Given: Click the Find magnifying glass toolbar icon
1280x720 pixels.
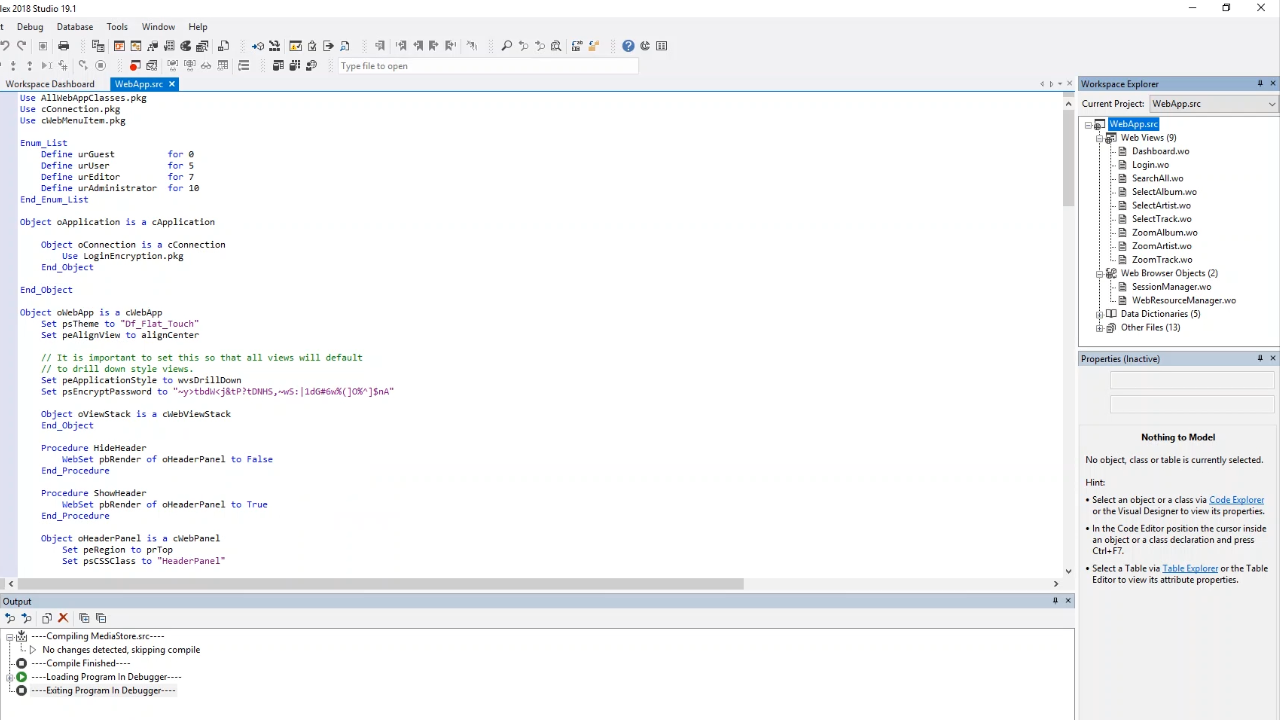Looking at the screenshot, I should [507, 46].
